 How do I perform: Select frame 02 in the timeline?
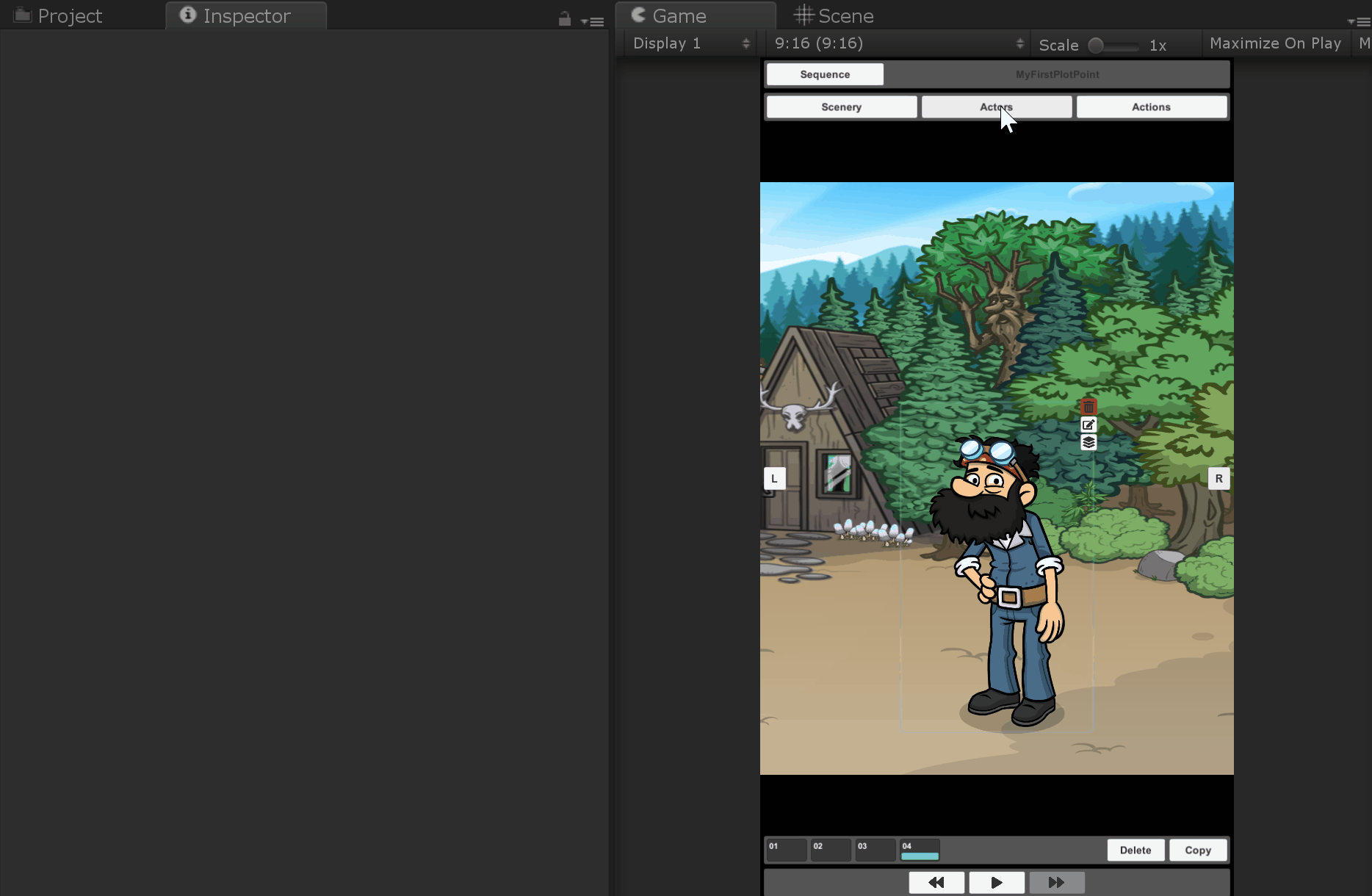[830, 850]
